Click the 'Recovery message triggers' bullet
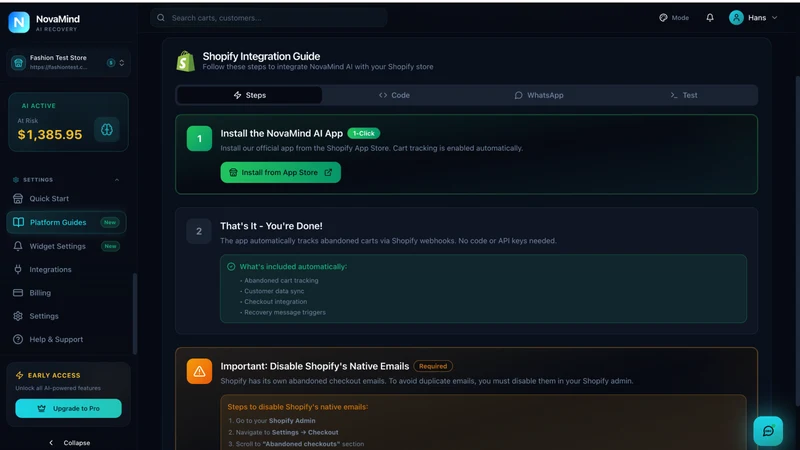The image size is (800, 450). (x=283, y=312)
